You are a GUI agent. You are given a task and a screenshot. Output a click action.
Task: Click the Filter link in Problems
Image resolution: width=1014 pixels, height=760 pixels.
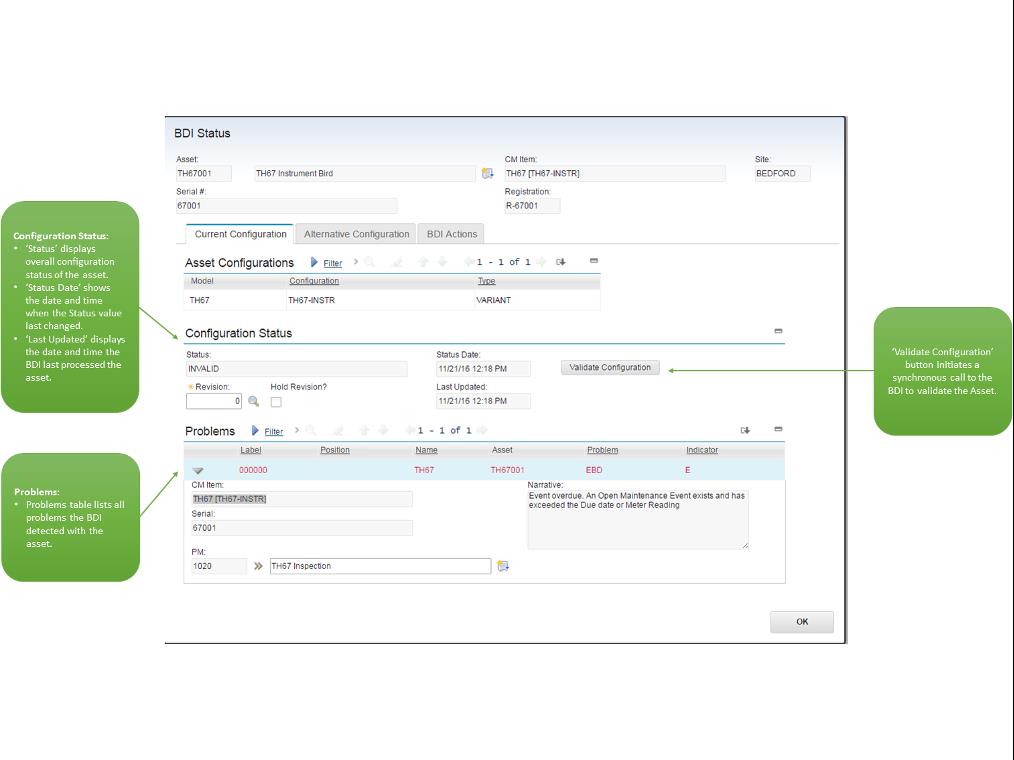pyautogui.click(x=274, y=431)
